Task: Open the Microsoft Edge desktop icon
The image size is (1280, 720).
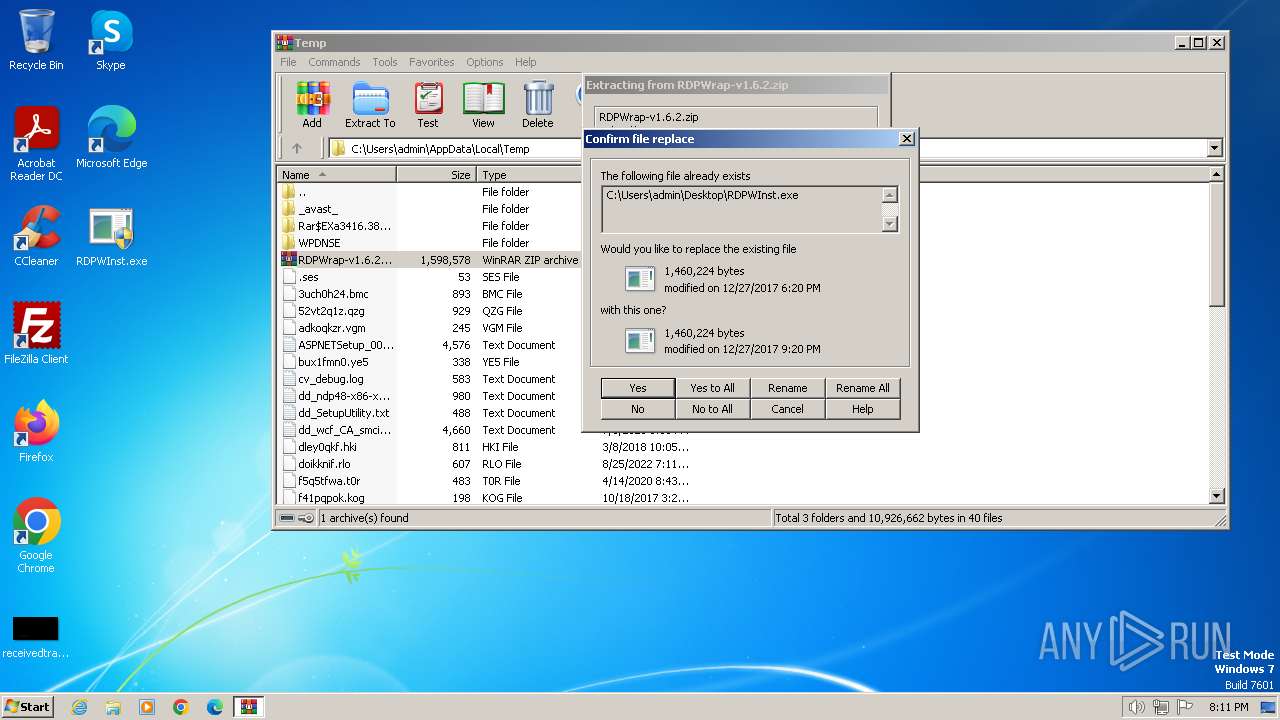Action: click(x=111, y=137)
